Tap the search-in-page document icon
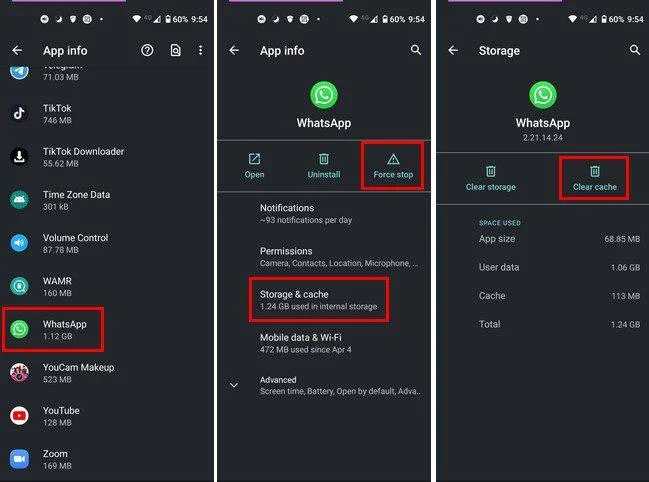Image resolution: width=649 pixels, height=482 pixels. coord(175,50)
